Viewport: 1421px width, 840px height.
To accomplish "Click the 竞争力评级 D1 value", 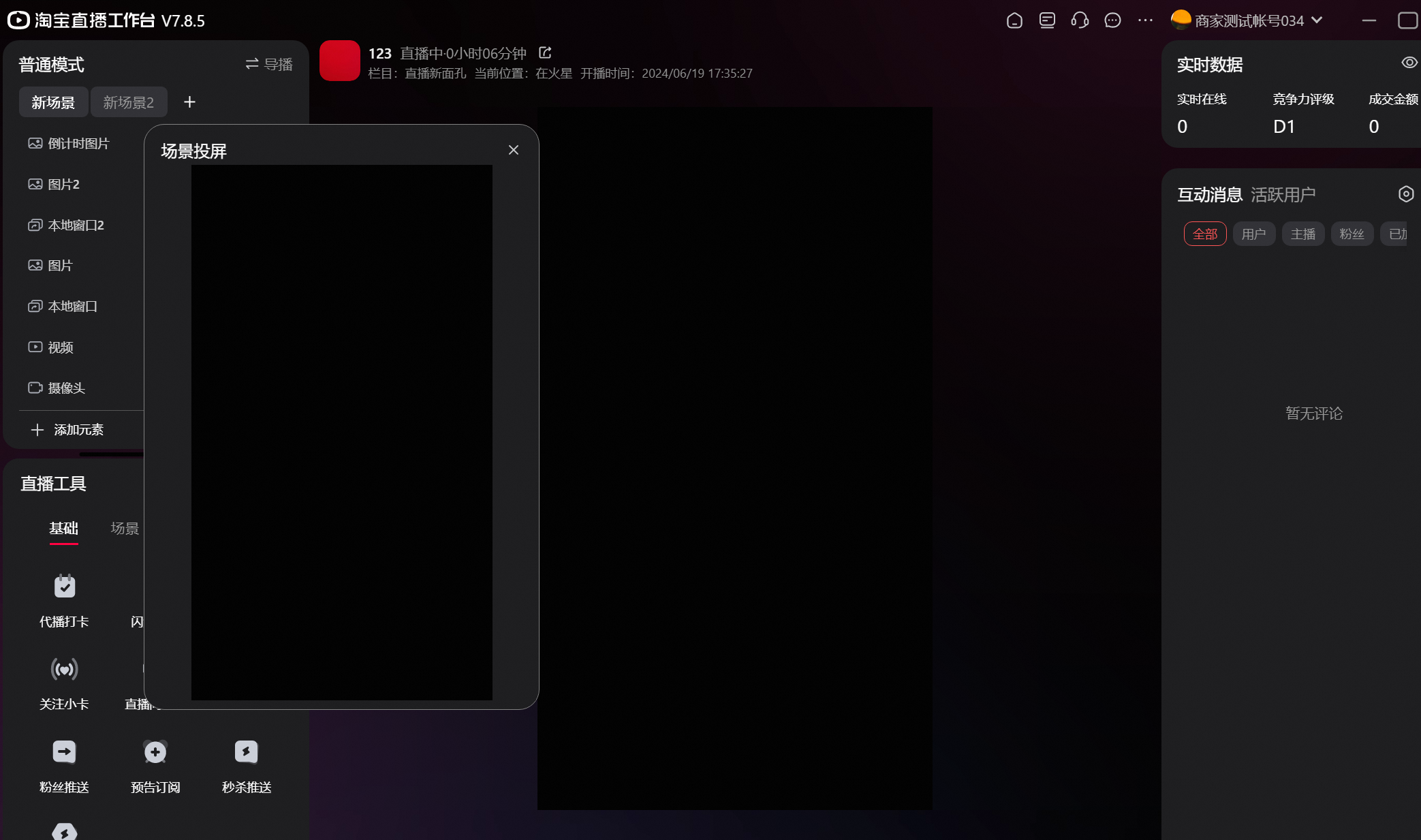I will tap(1284, 127).
